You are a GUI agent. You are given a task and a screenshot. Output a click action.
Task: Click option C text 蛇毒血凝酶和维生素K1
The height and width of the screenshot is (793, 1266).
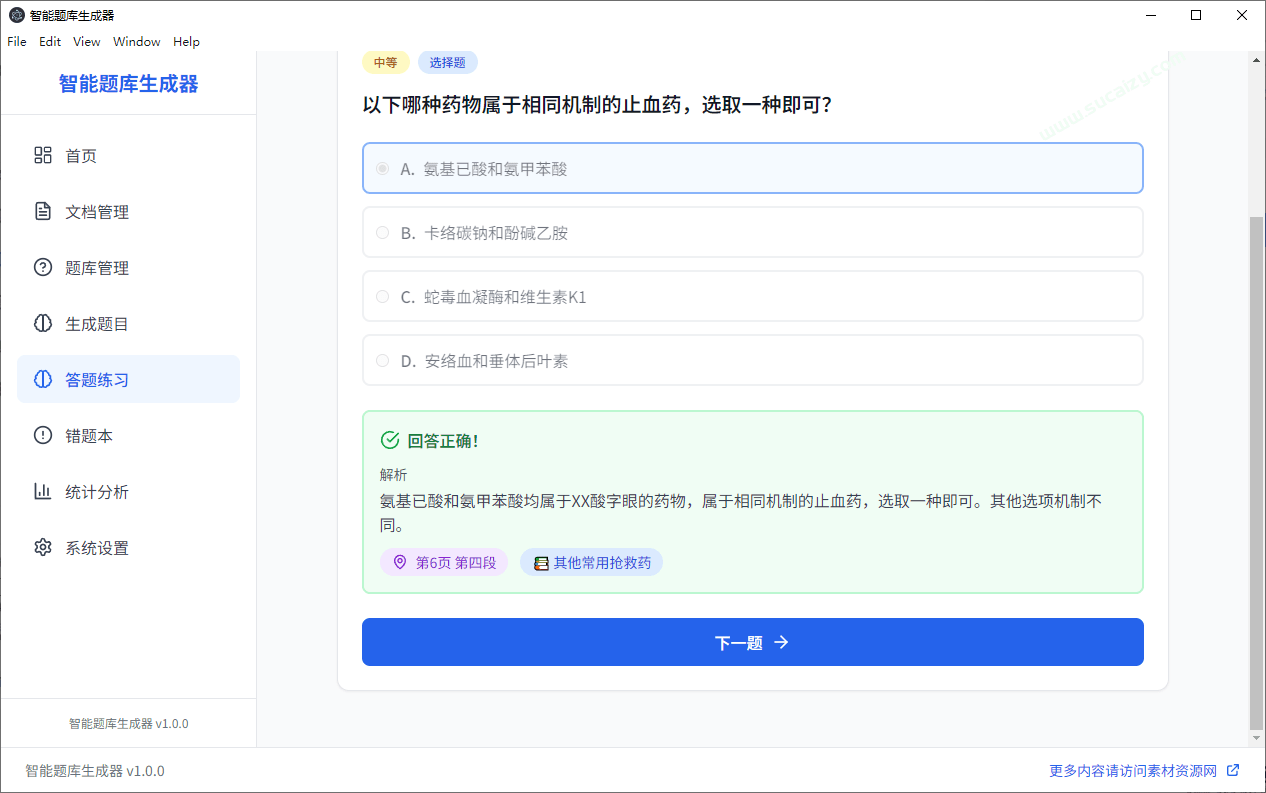pos(505,297)
